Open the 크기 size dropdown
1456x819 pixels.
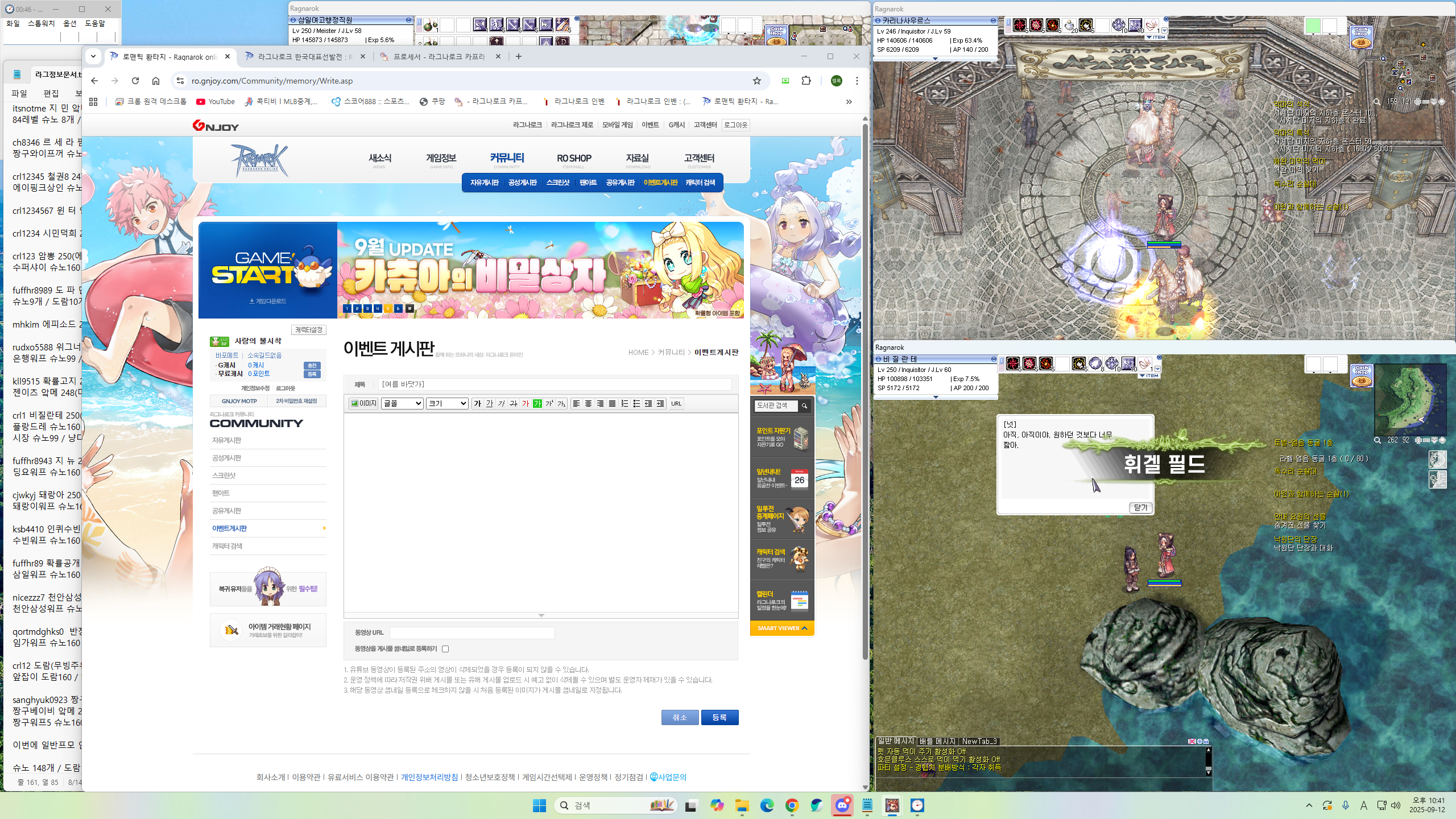pyautogui.click(x=447, y=403)
